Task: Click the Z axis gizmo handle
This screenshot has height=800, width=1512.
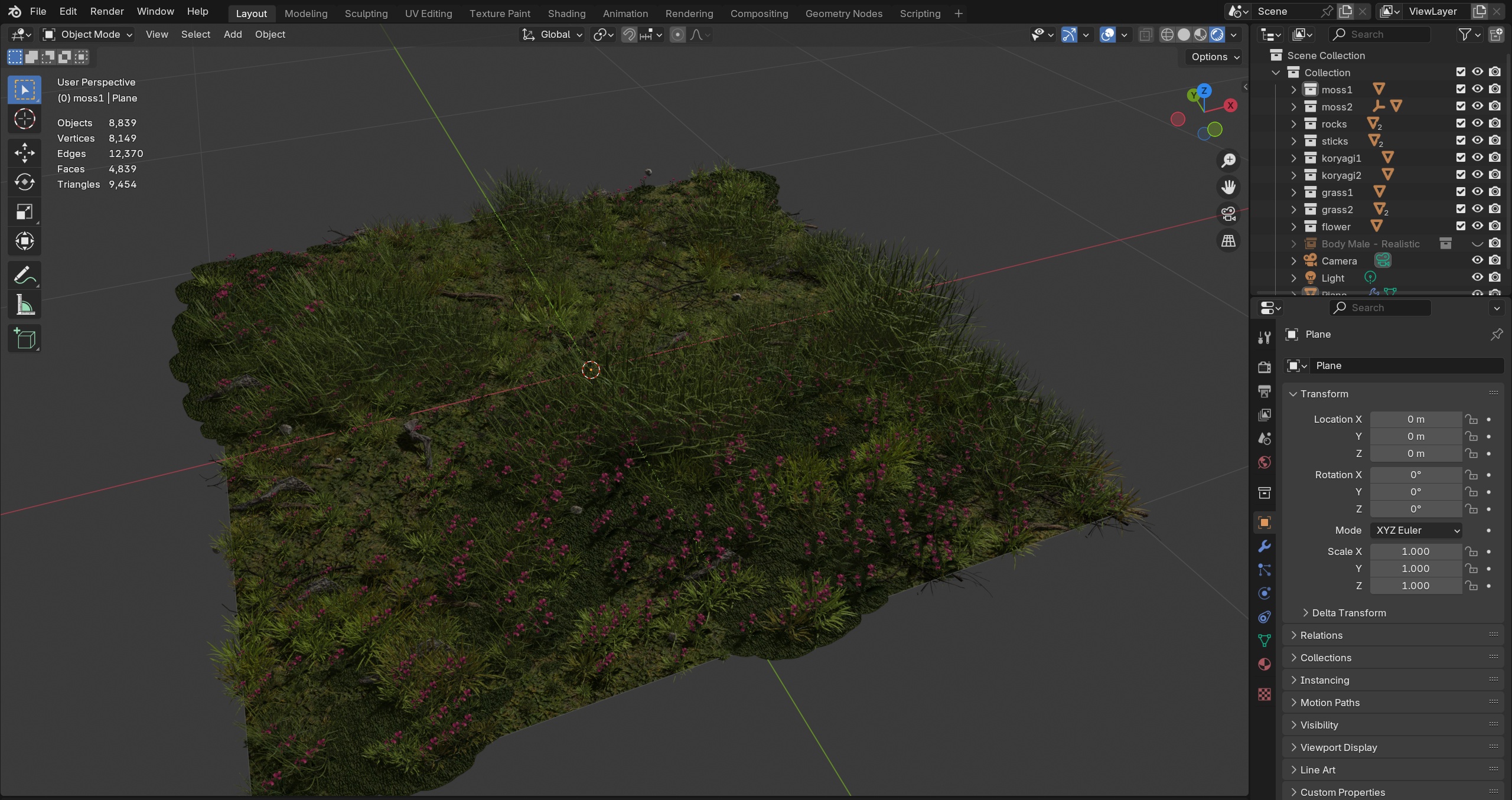Action: (x=1204, y=91)
